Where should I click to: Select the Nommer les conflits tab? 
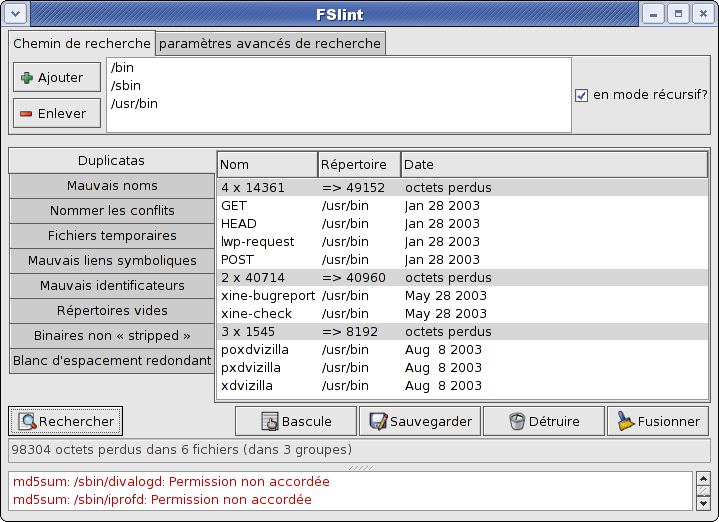112,211
